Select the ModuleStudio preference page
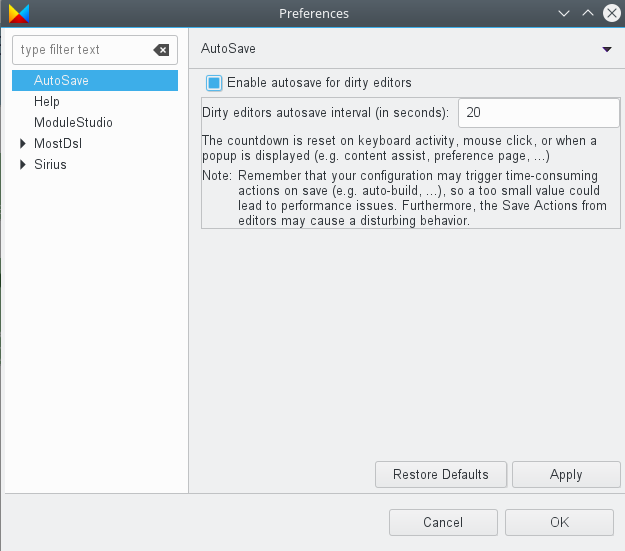The image size is (625, 551). [73, 122]
